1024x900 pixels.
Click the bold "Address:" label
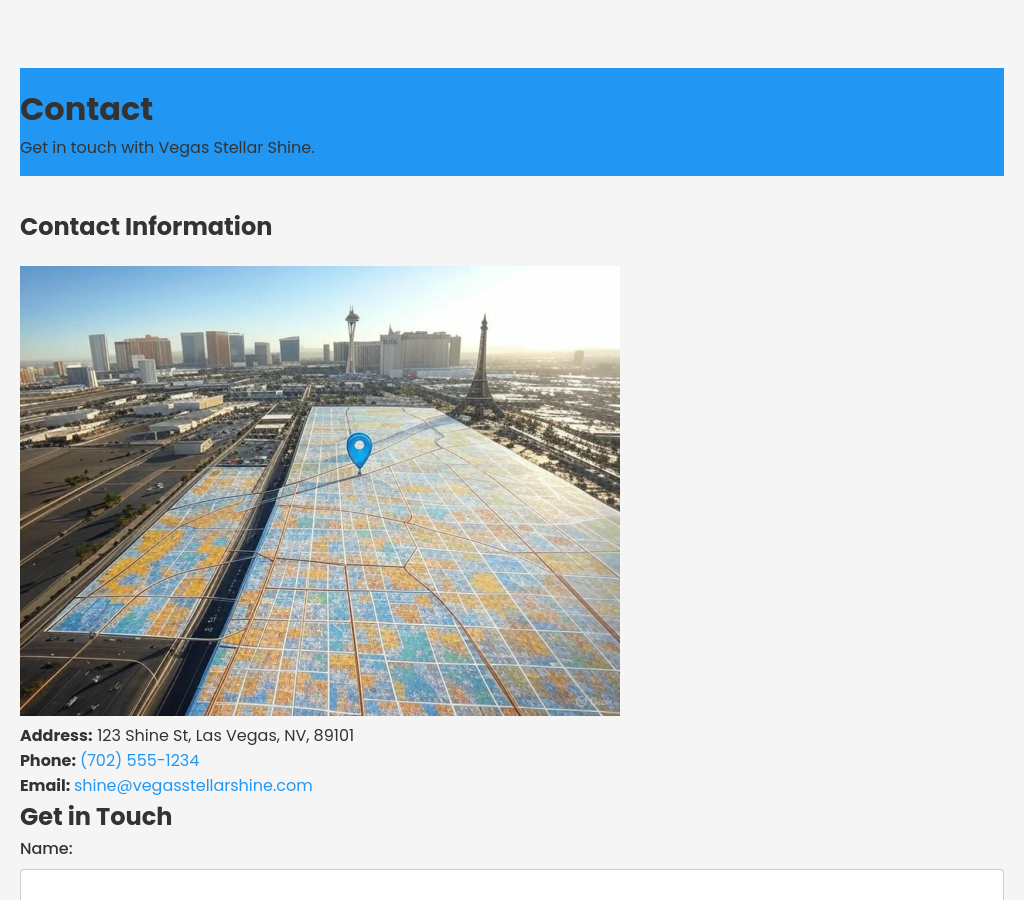56,736
